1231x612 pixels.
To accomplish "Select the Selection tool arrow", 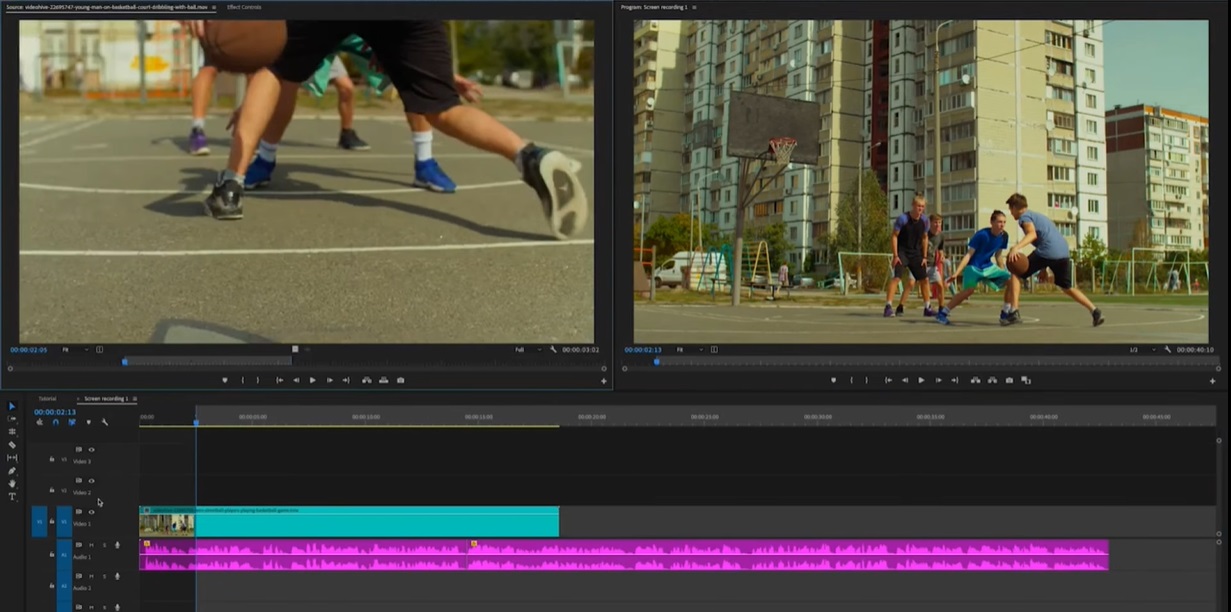I will pyautogui.click(x=12, y=406).
